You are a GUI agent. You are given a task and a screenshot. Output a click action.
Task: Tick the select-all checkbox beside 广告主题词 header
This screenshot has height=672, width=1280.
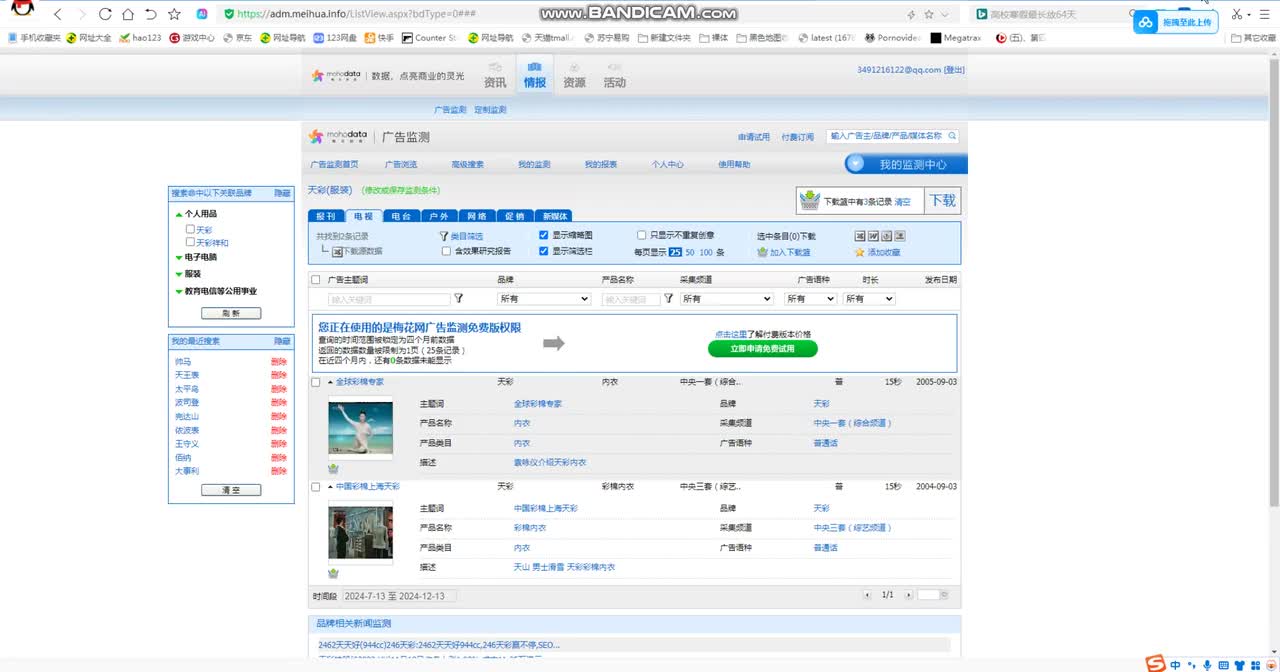coord(316,280)
